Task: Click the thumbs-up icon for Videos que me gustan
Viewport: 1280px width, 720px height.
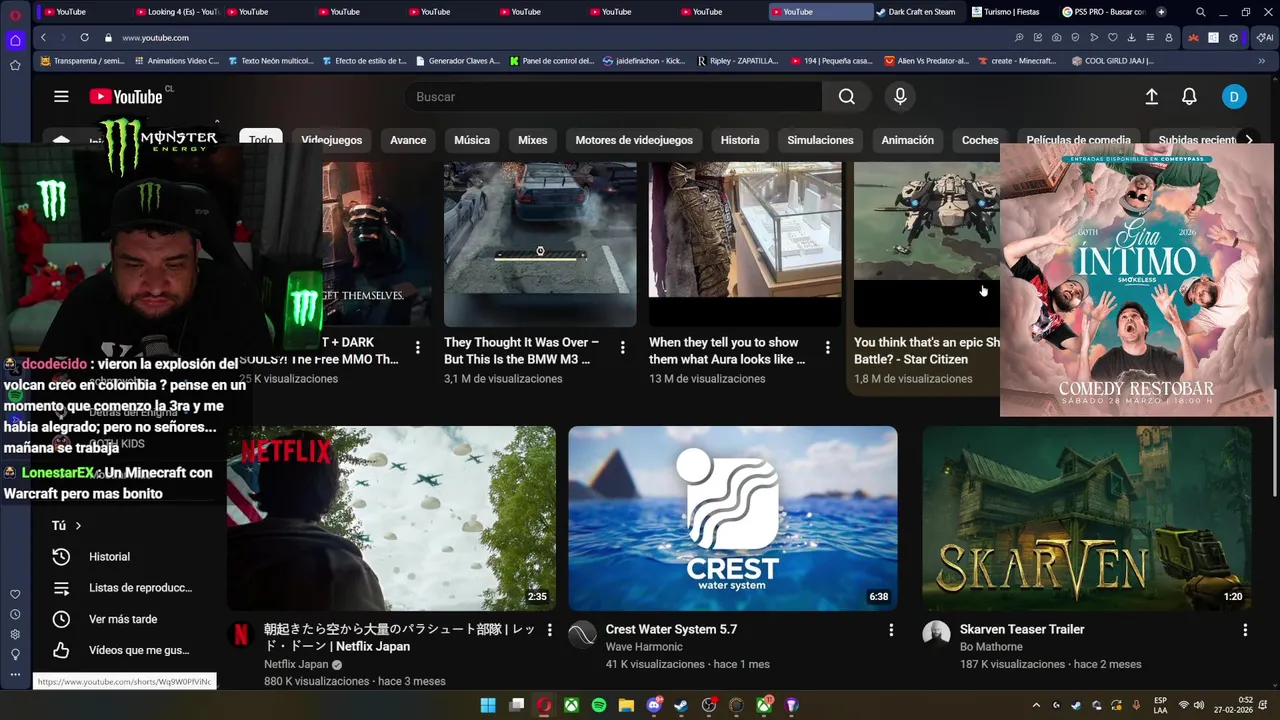Action: coord(61,651)
